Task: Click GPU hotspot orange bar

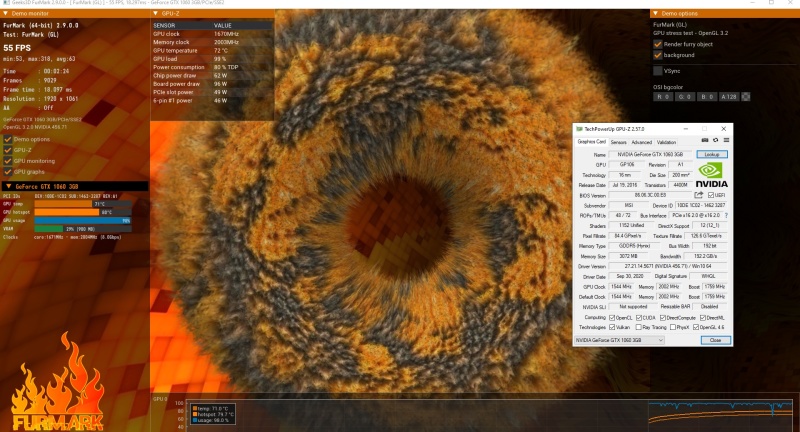Action: tap(67, 212)
